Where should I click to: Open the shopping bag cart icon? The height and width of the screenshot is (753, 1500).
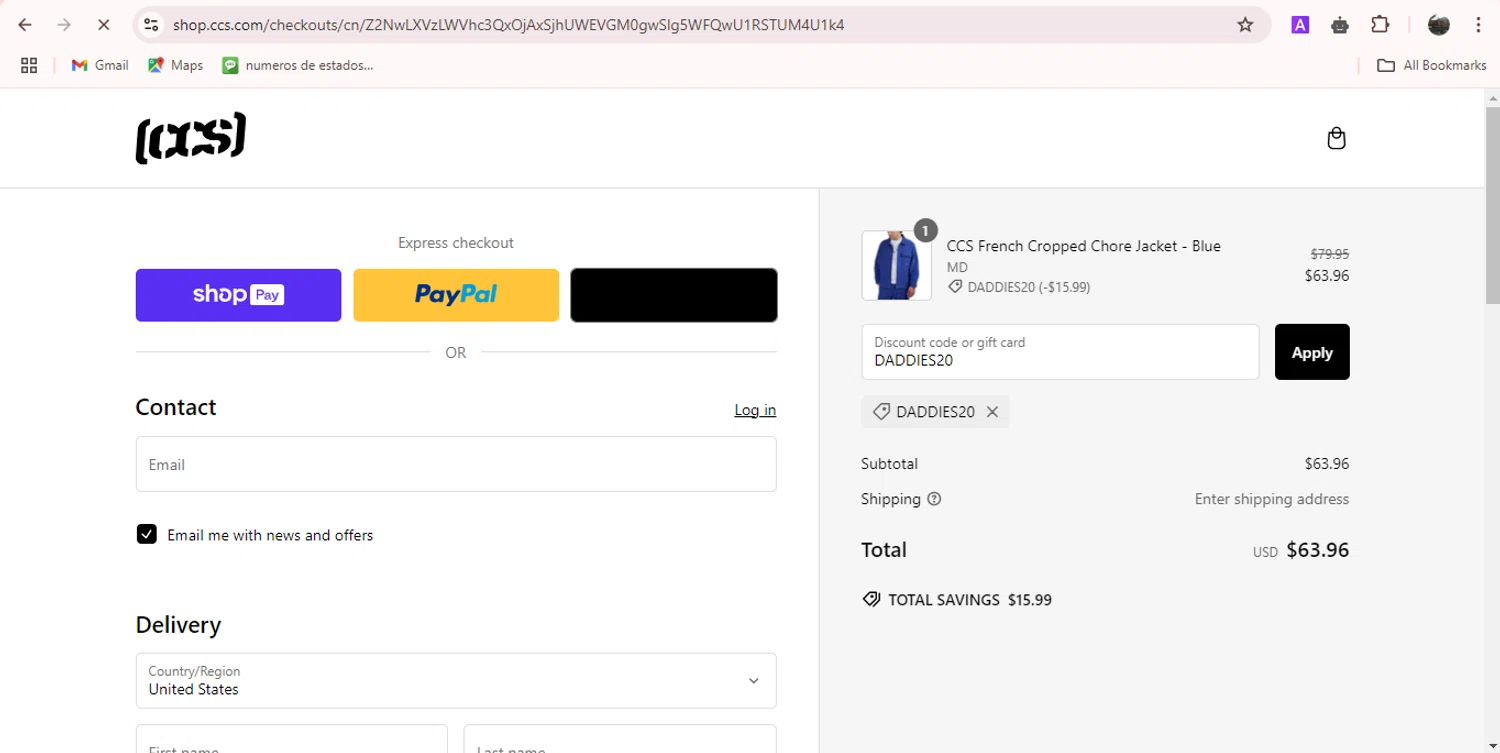pos(1336,138)
